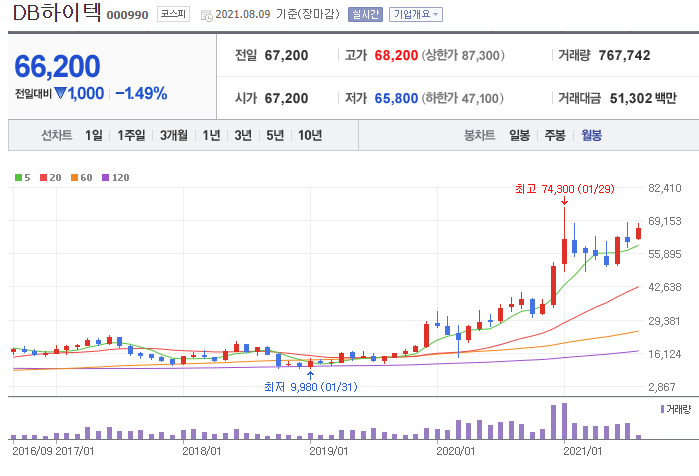The image size is (699, 476).
Task: Click the current price 66,200
Action: pos(58,66)
